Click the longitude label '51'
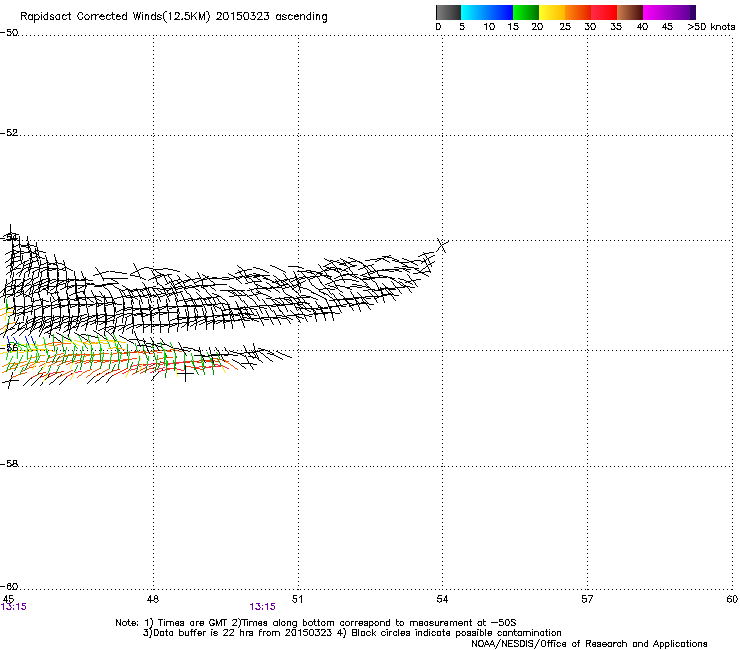 (x=297, y=599)
